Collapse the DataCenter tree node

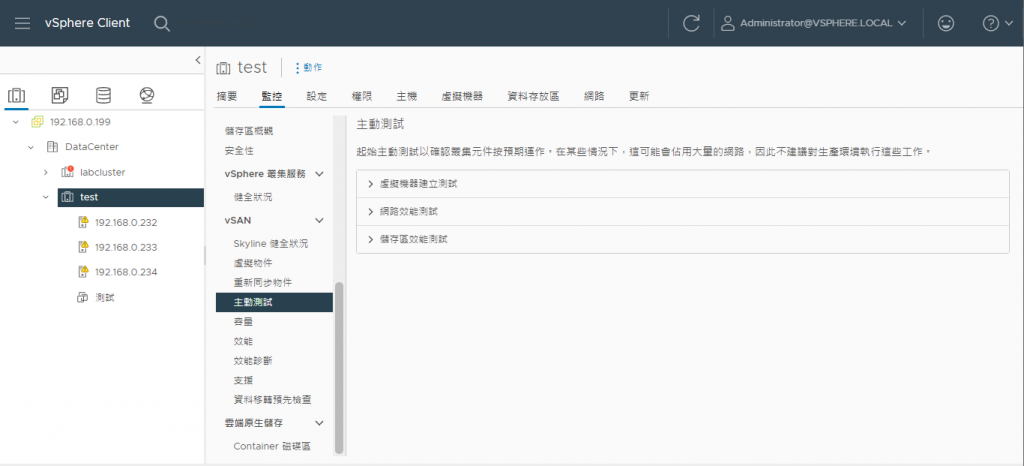click(x=31, y=147)
